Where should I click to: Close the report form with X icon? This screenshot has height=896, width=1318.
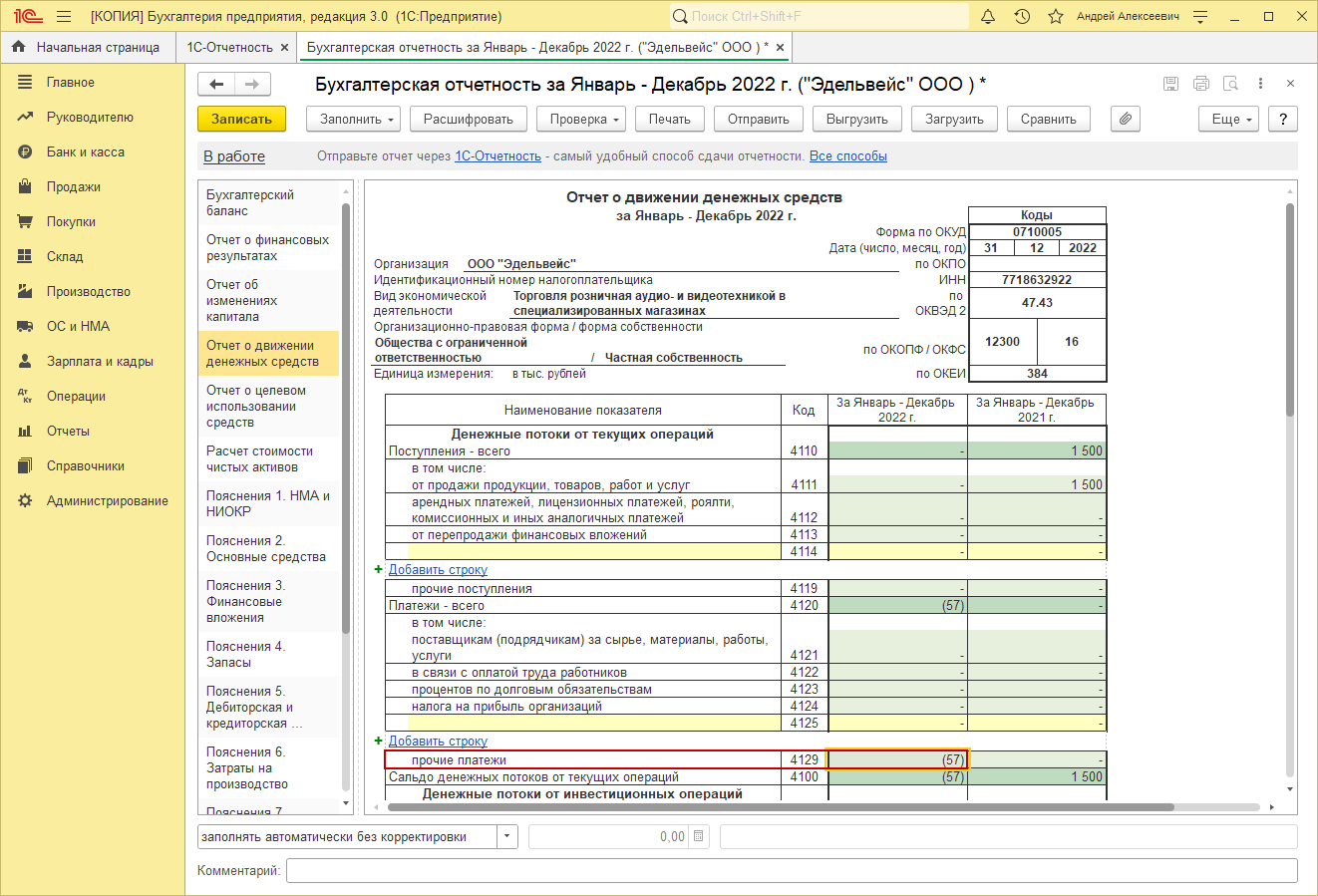(x=1290, y=84)
